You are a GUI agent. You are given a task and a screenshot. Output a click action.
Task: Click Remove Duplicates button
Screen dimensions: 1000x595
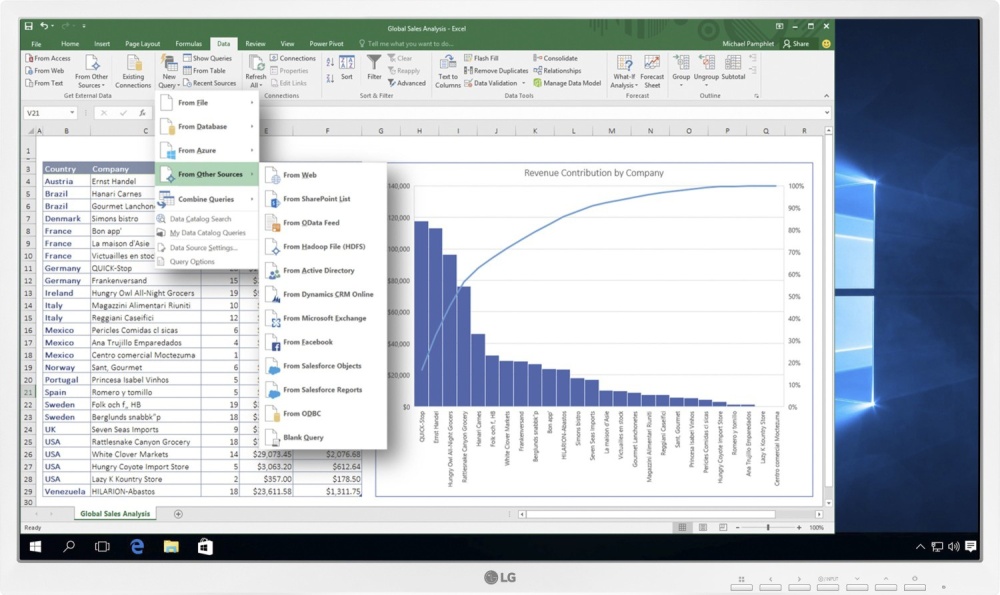tap(496, 71)
